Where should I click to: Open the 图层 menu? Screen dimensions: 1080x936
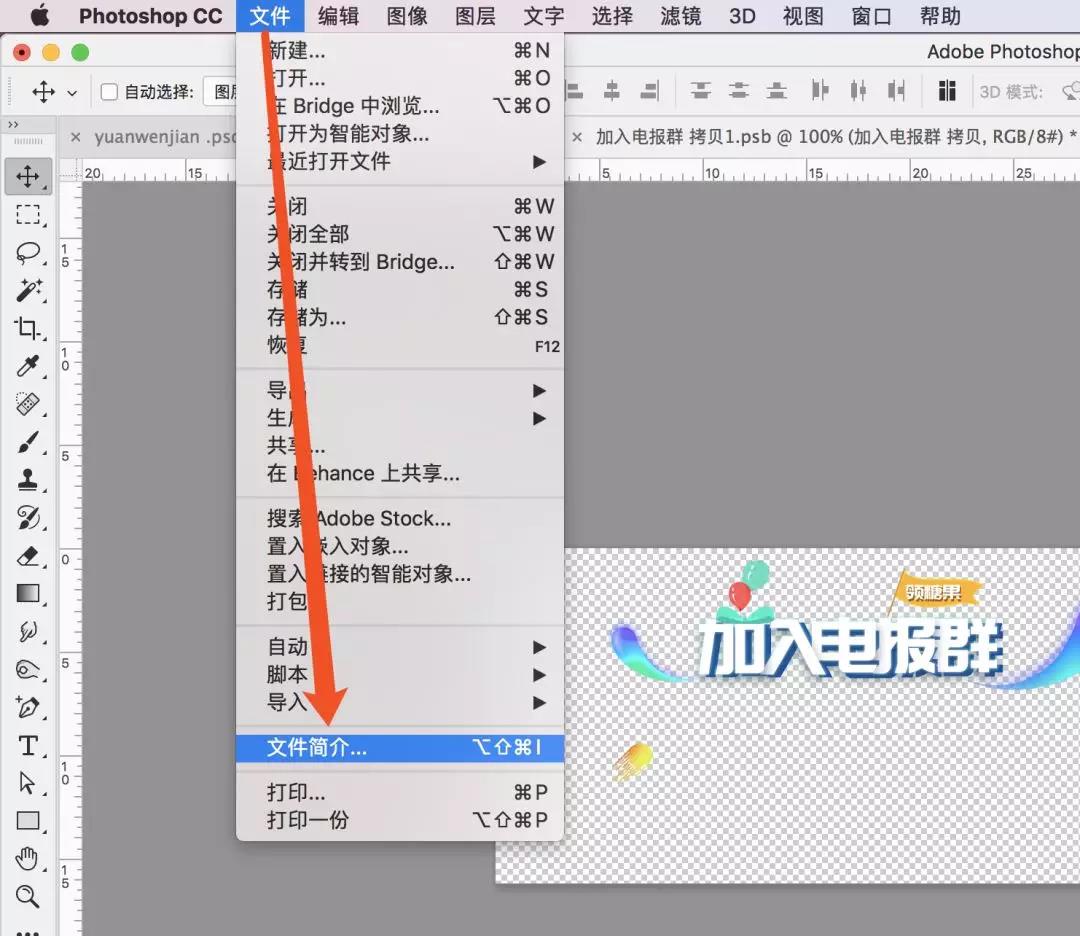click(475, 16)
